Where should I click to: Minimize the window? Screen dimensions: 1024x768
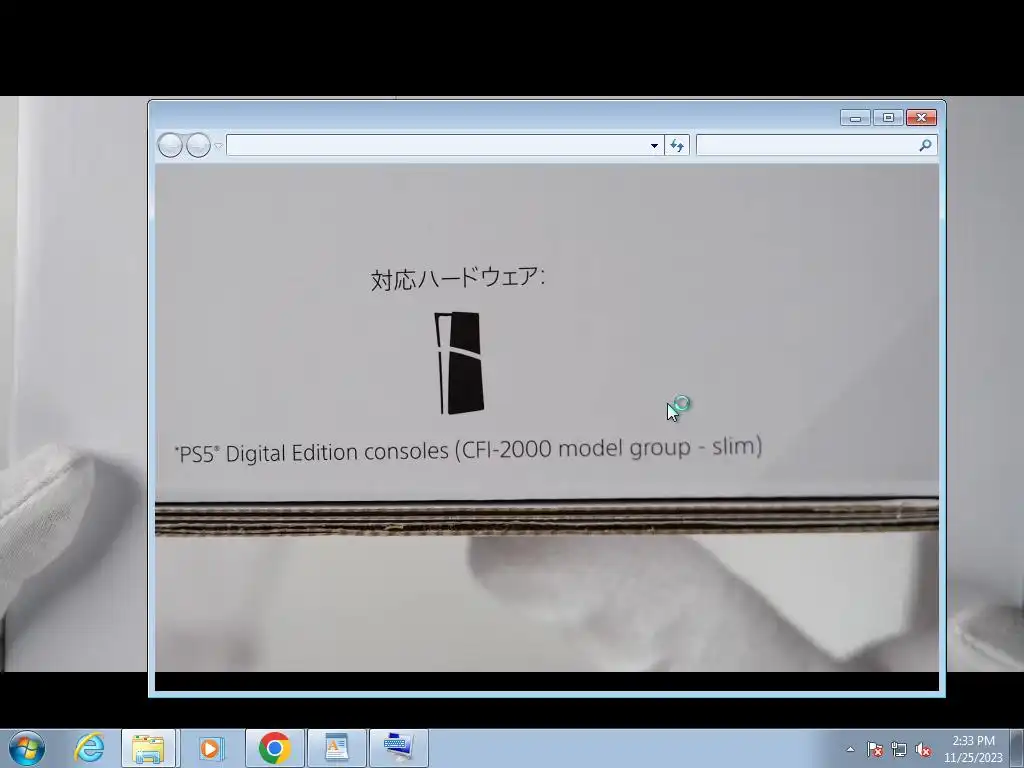(x=856, y=118)
